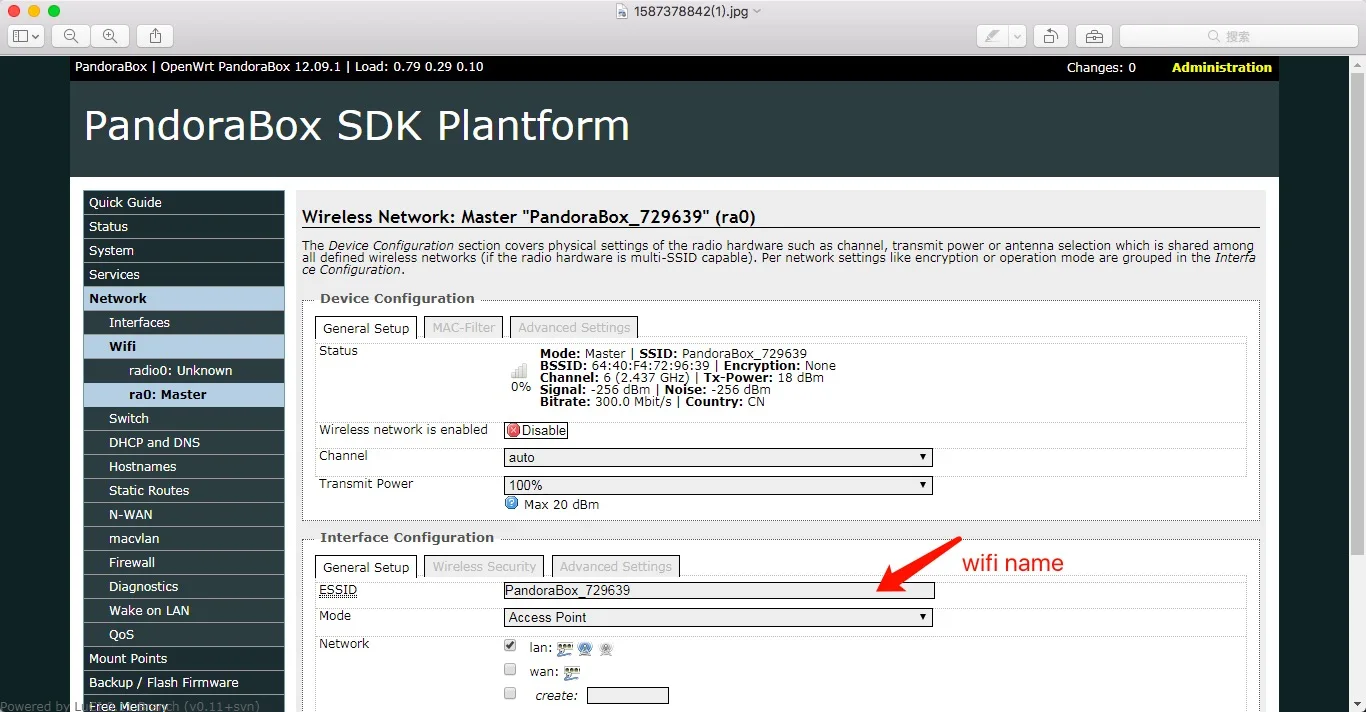Open the Mode Access Point dropdown

click(718, 617)
